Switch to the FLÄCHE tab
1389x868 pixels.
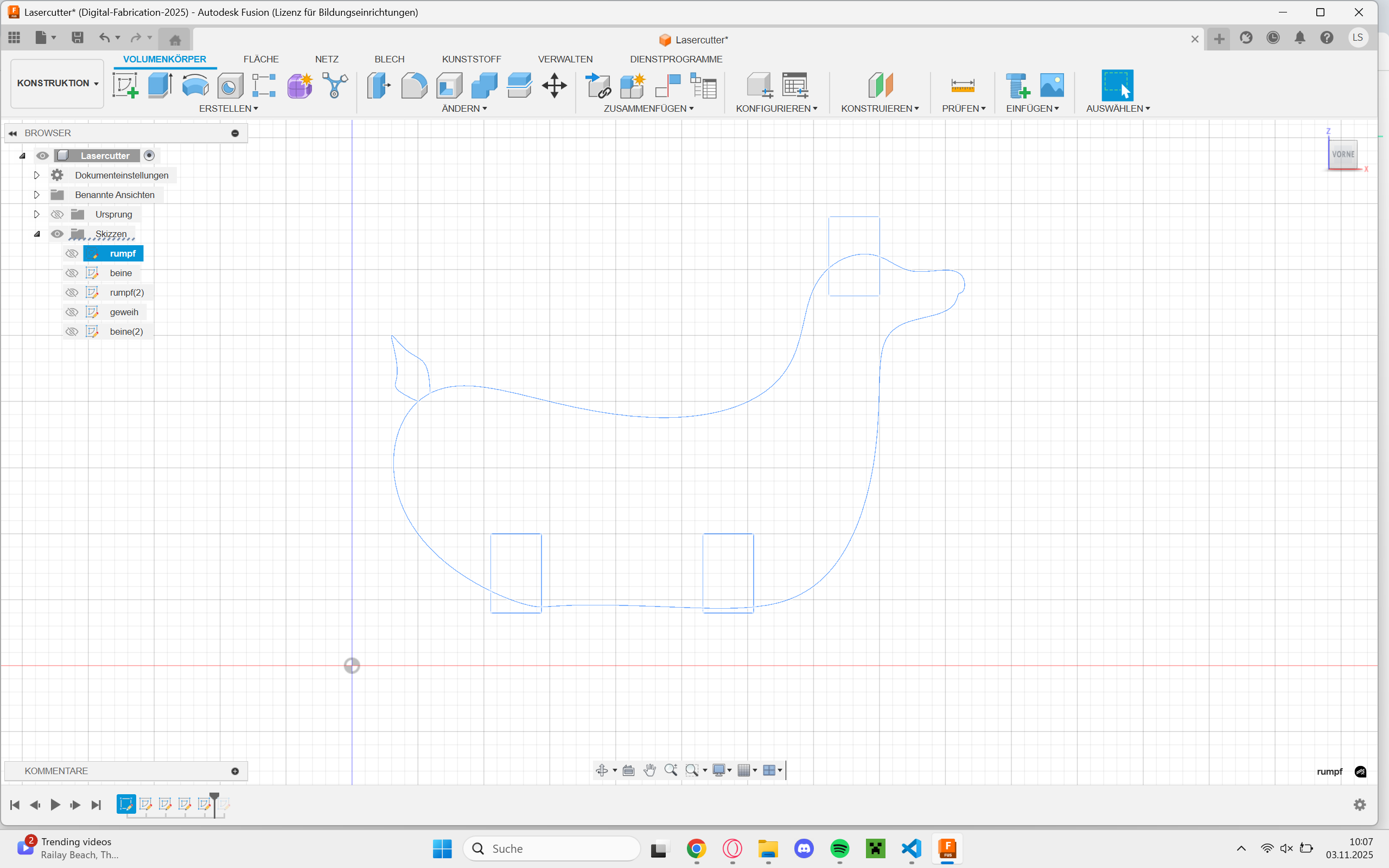pyautogui.click(x=260, y=59)
